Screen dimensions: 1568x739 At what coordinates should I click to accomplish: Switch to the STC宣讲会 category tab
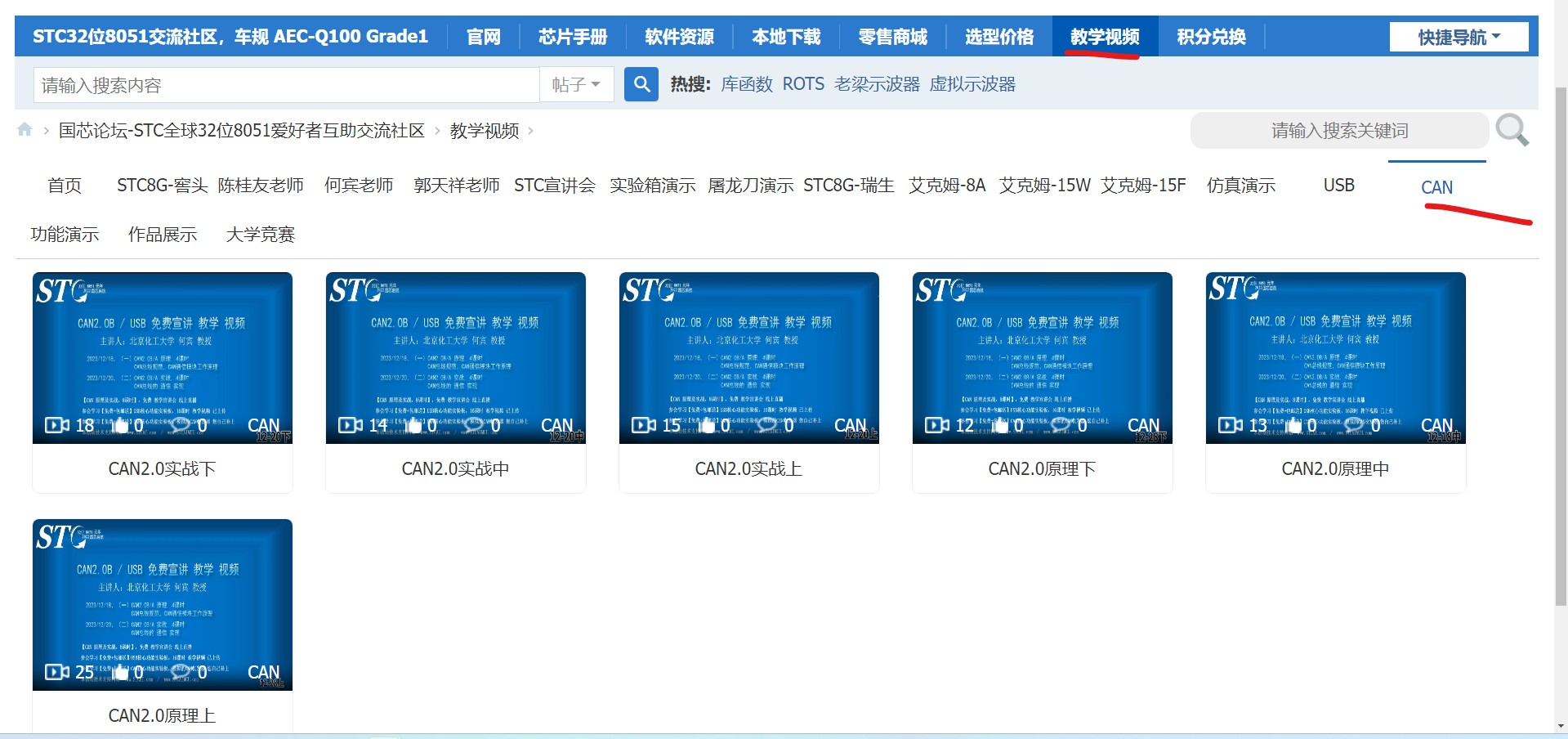[555, 186]
